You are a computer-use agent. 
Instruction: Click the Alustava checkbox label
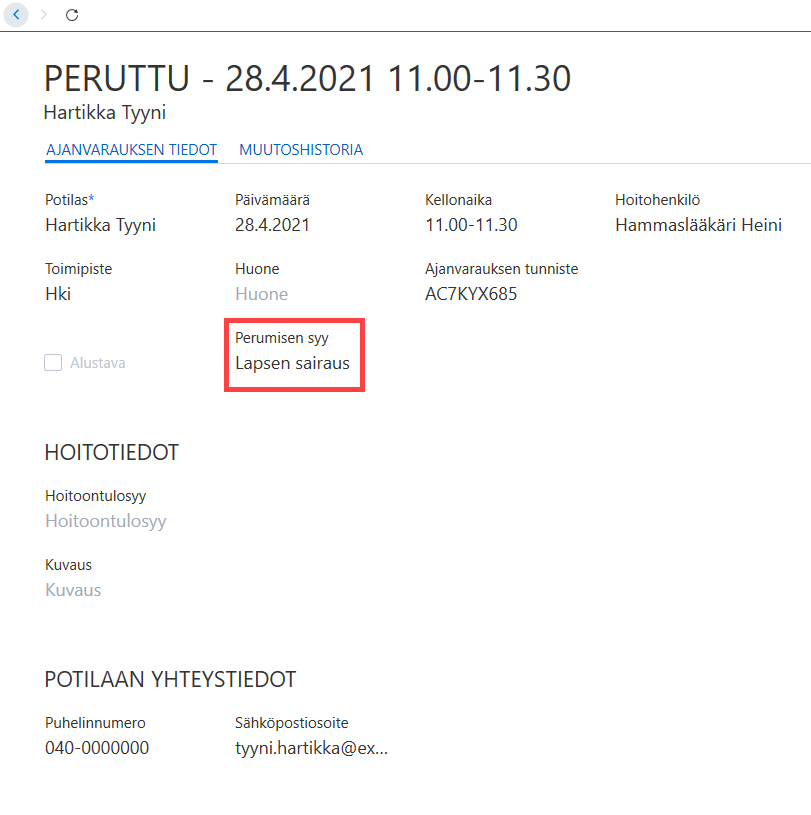pyautogui.click(x=98, y=363)
